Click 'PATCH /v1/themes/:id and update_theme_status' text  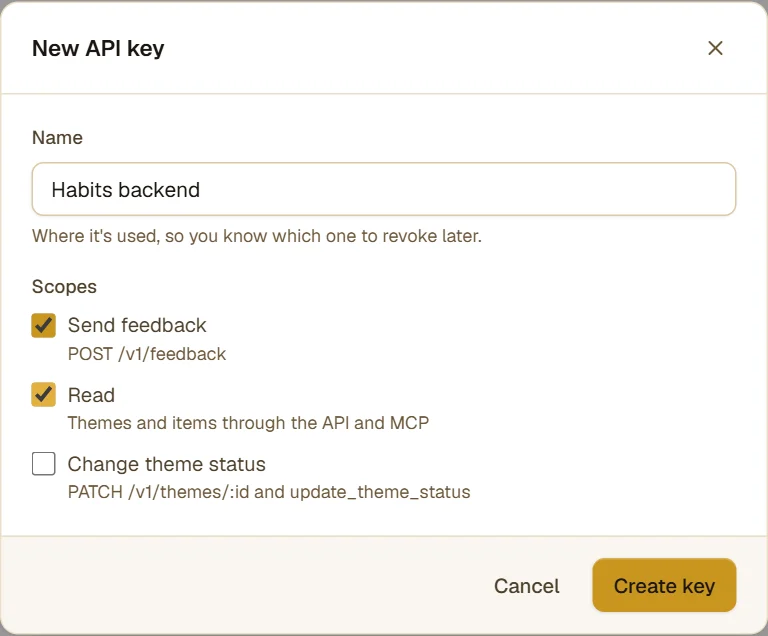[269, 492]
